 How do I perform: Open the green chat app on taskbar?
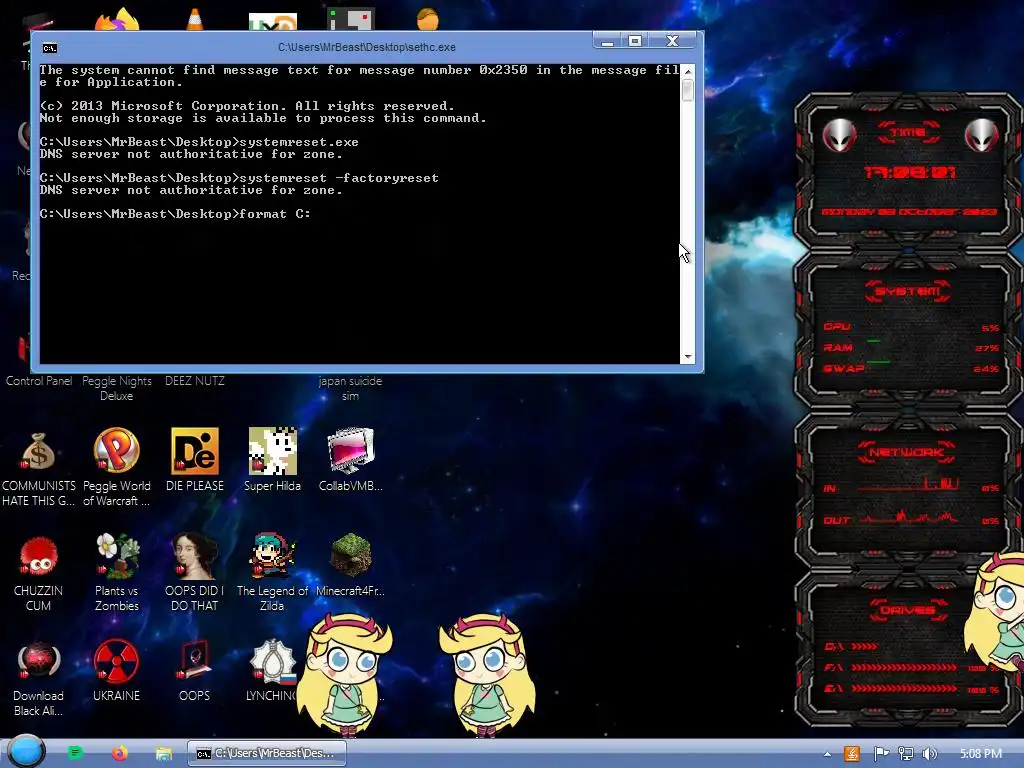75,753
